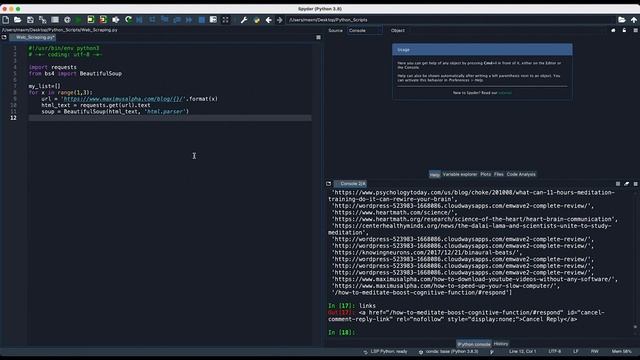Viewport: 640px width, 360px height.
Task: Click the RW permissions status entry
Action: 595,351
